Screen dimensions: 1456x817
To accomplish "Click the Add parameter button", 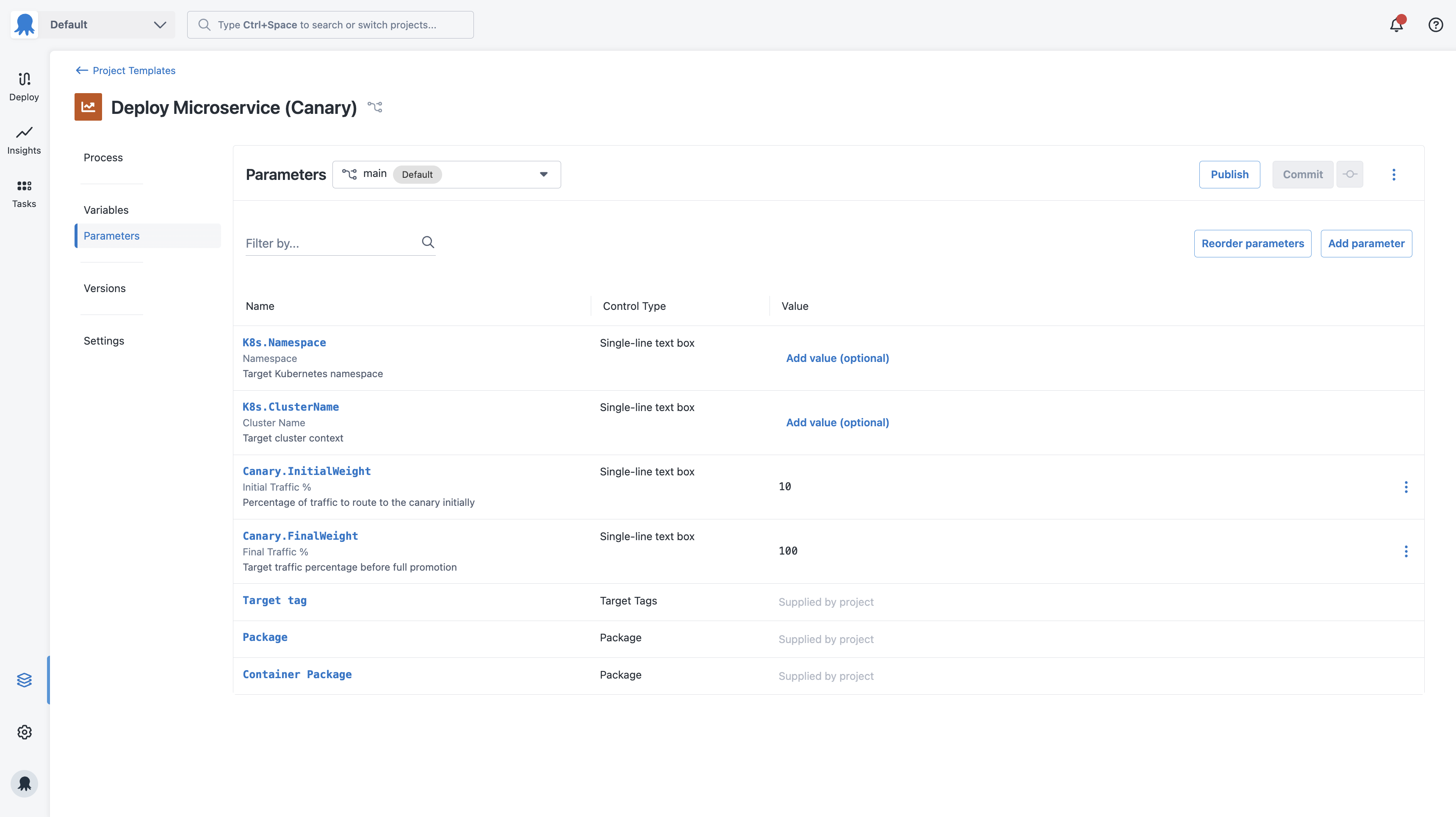I will click(1366, 243).
